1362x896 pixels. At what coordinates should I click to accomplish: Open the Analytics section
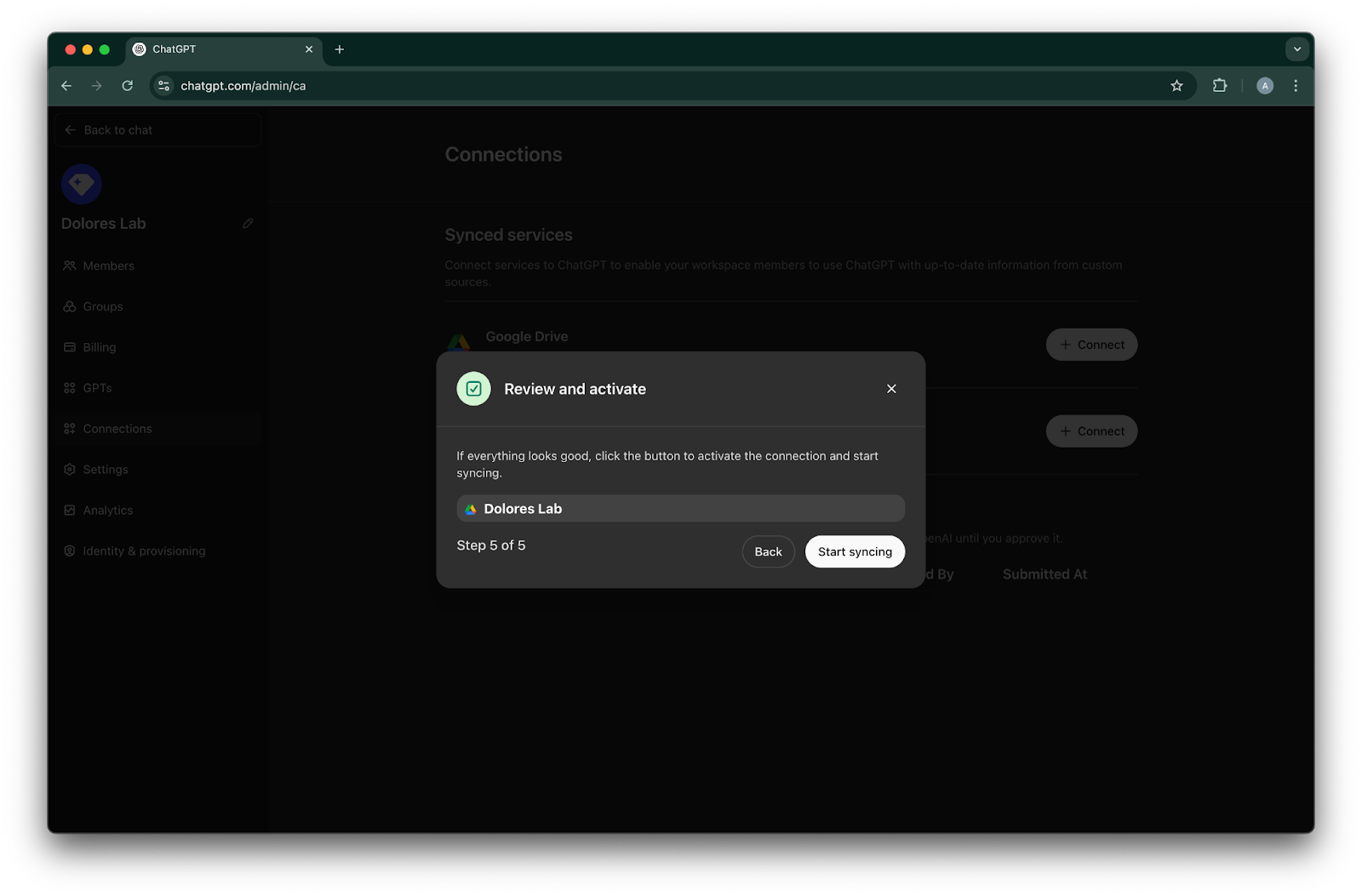pyautogui.click(x=157, y=511)
